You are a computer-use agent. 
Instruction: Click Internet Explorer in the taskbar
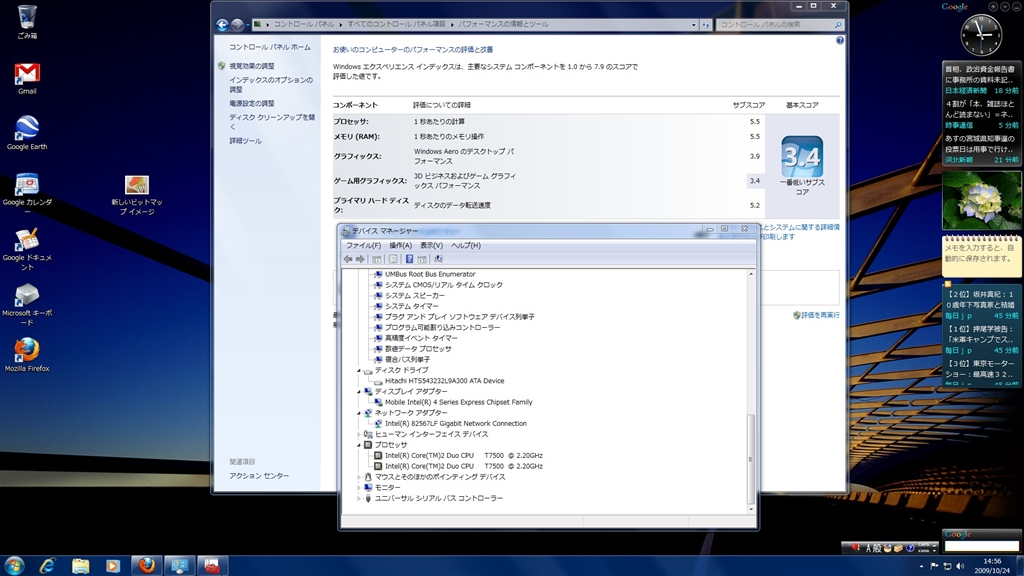coord(47,566)
